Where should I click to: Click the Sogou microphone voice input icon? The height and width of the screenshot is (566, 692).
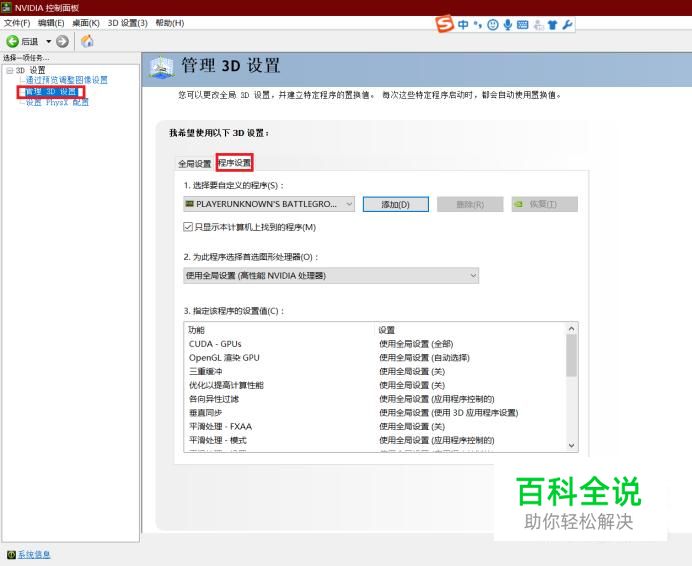point(508,25)
